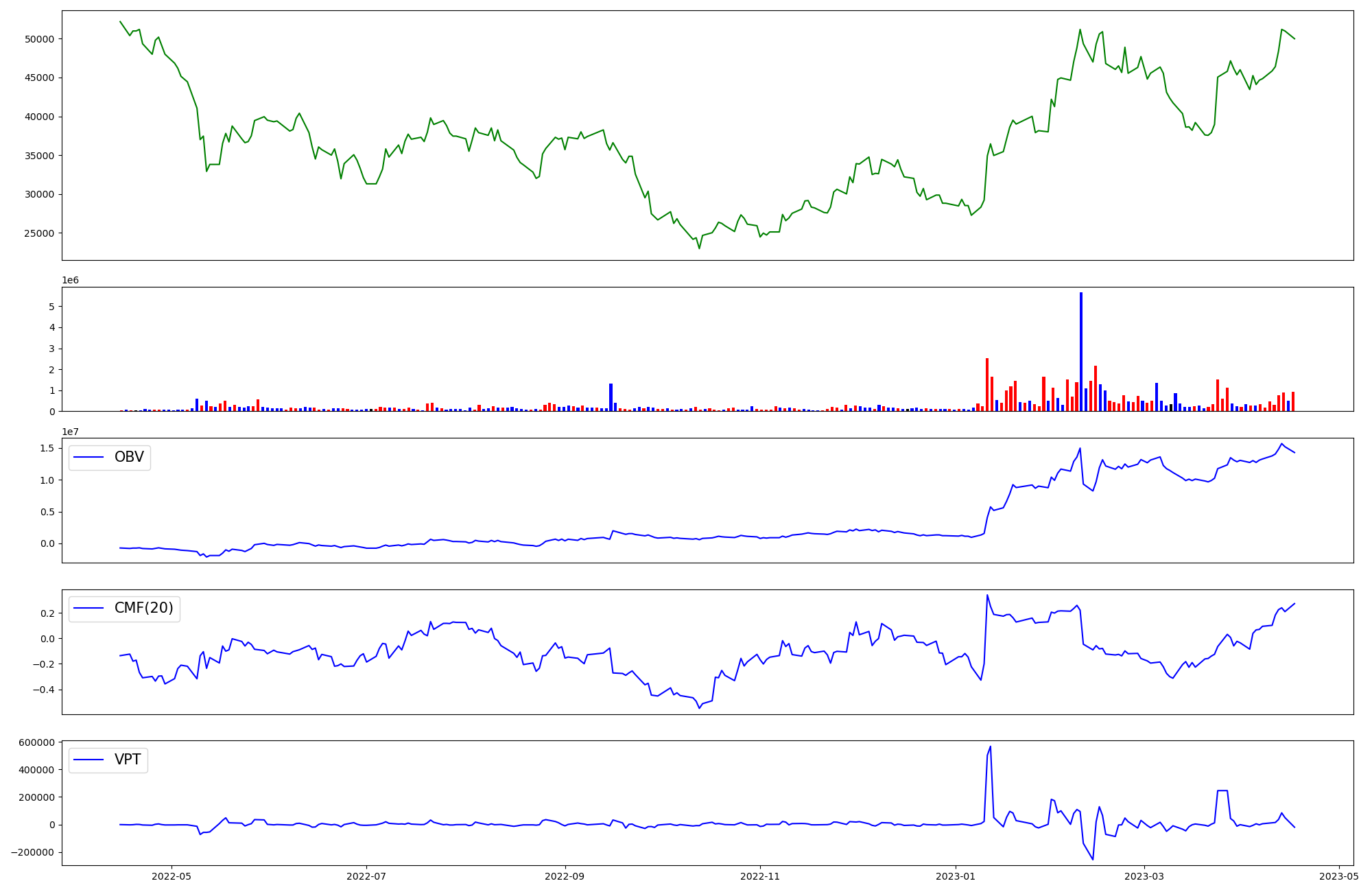Image resolution: width=1372 pixels, height=892 pixels.
Task: Click the 2023-01 x-axis date label
Action: 956,876
